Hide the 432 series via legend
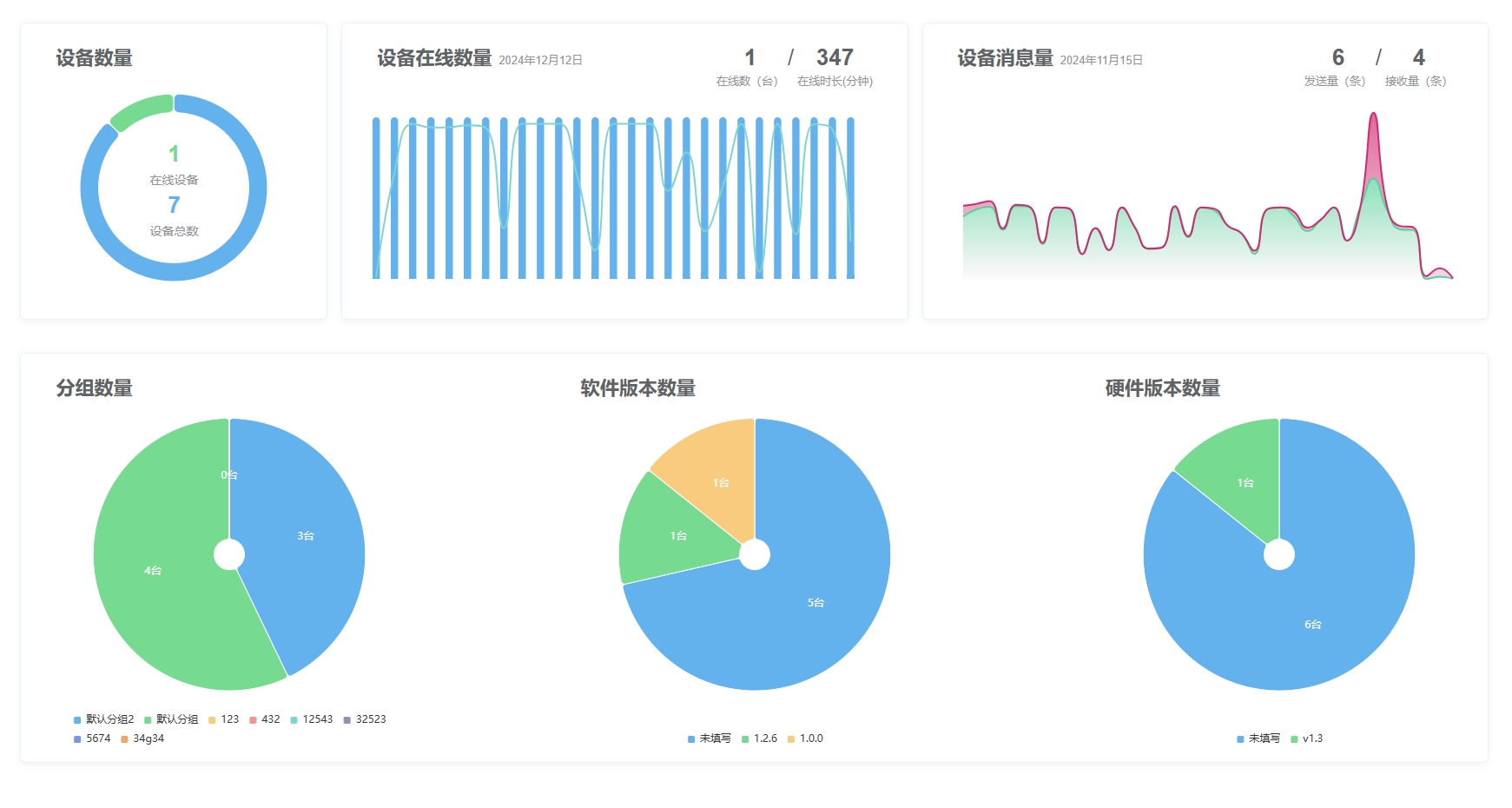Viewport: 1512px width, 808px height. 264,719
